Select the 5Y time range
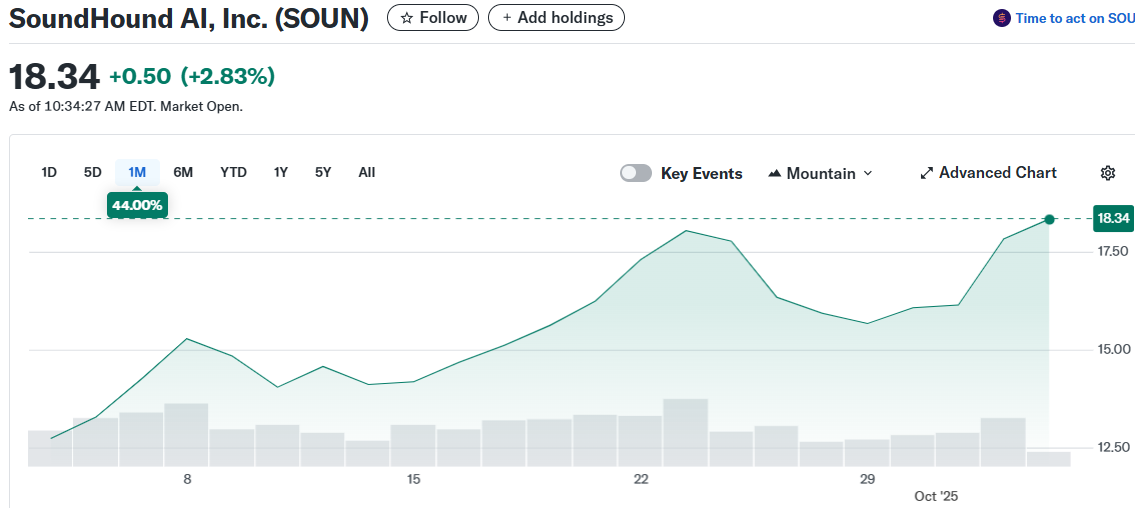 point(323,172)
